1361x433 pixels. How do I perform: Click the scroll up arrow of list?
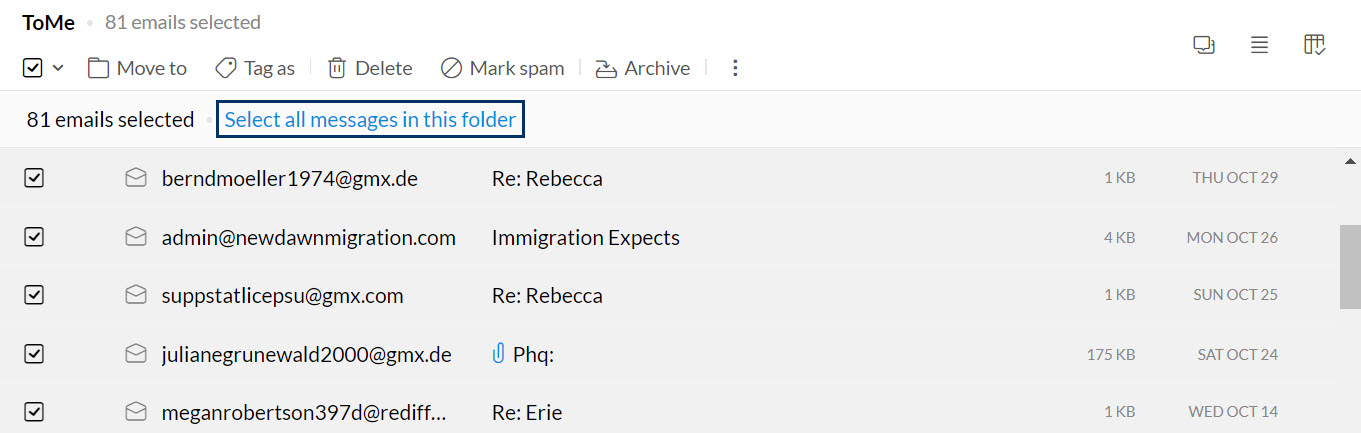click(x=1350, y=161)
